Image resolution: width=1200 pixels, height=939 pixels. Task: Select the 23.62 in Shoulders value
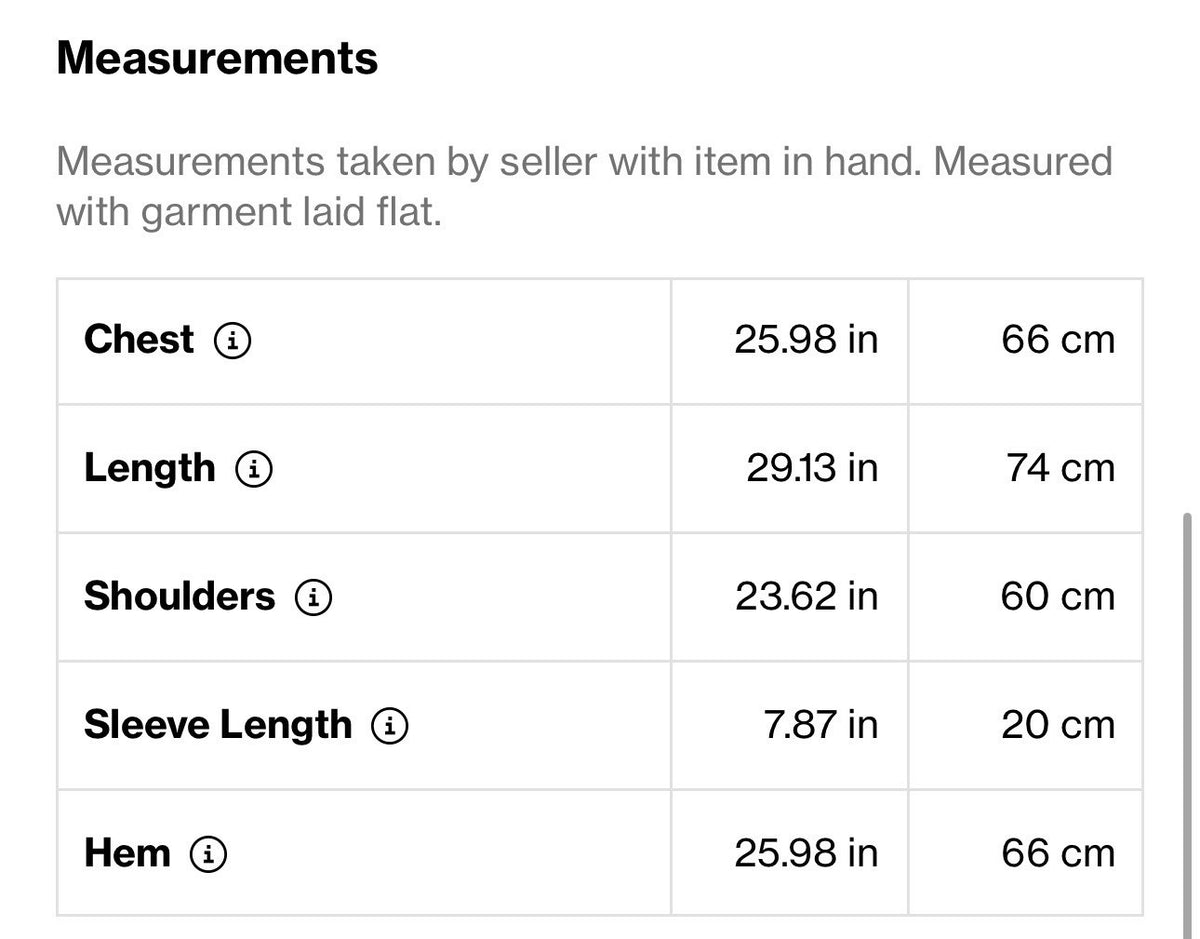point(806,597)
